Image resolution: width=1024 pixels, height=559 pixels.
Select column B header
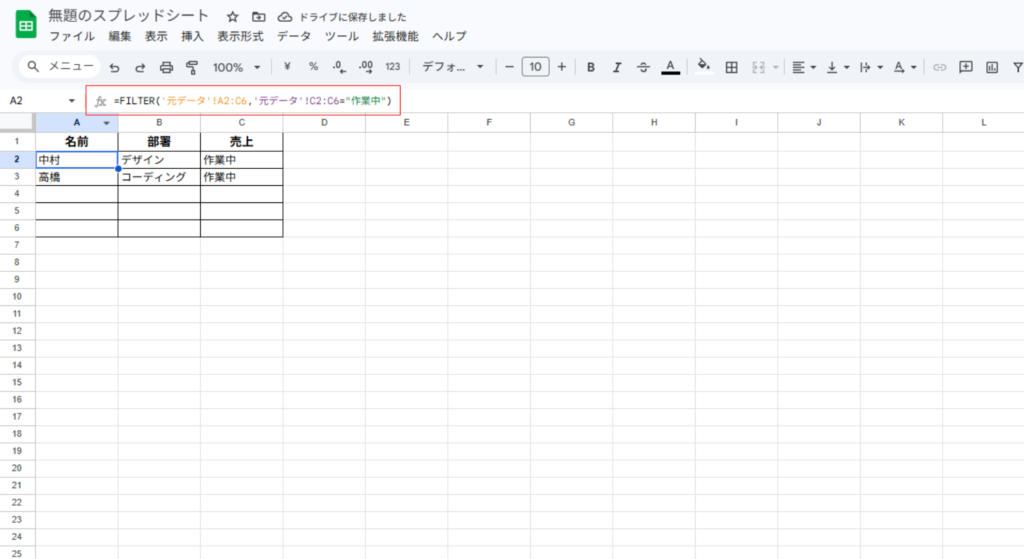(x=159, y=122)
